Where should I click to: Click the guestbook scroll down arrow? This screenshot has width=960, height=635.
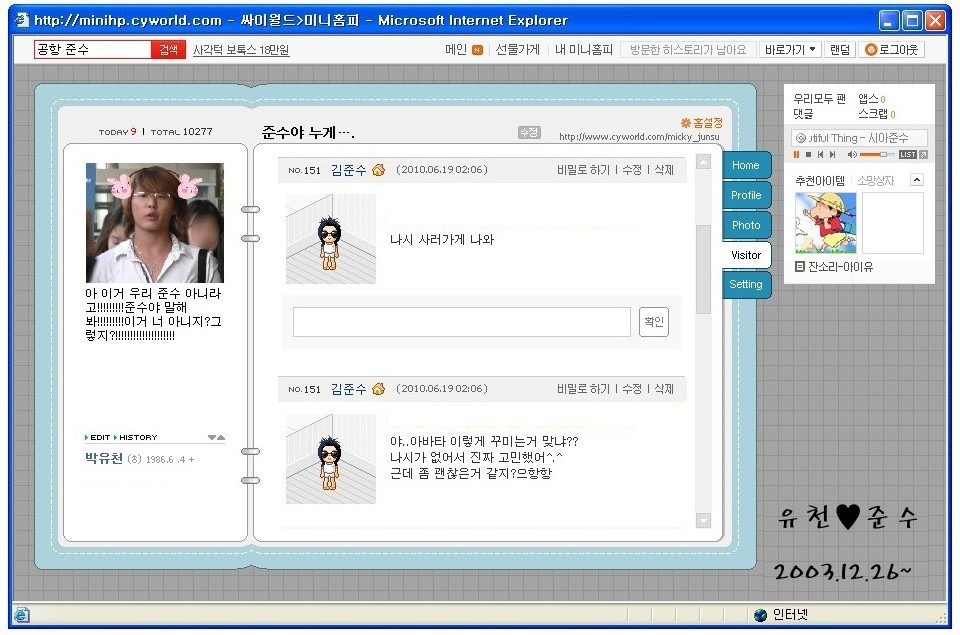[703, 520]
